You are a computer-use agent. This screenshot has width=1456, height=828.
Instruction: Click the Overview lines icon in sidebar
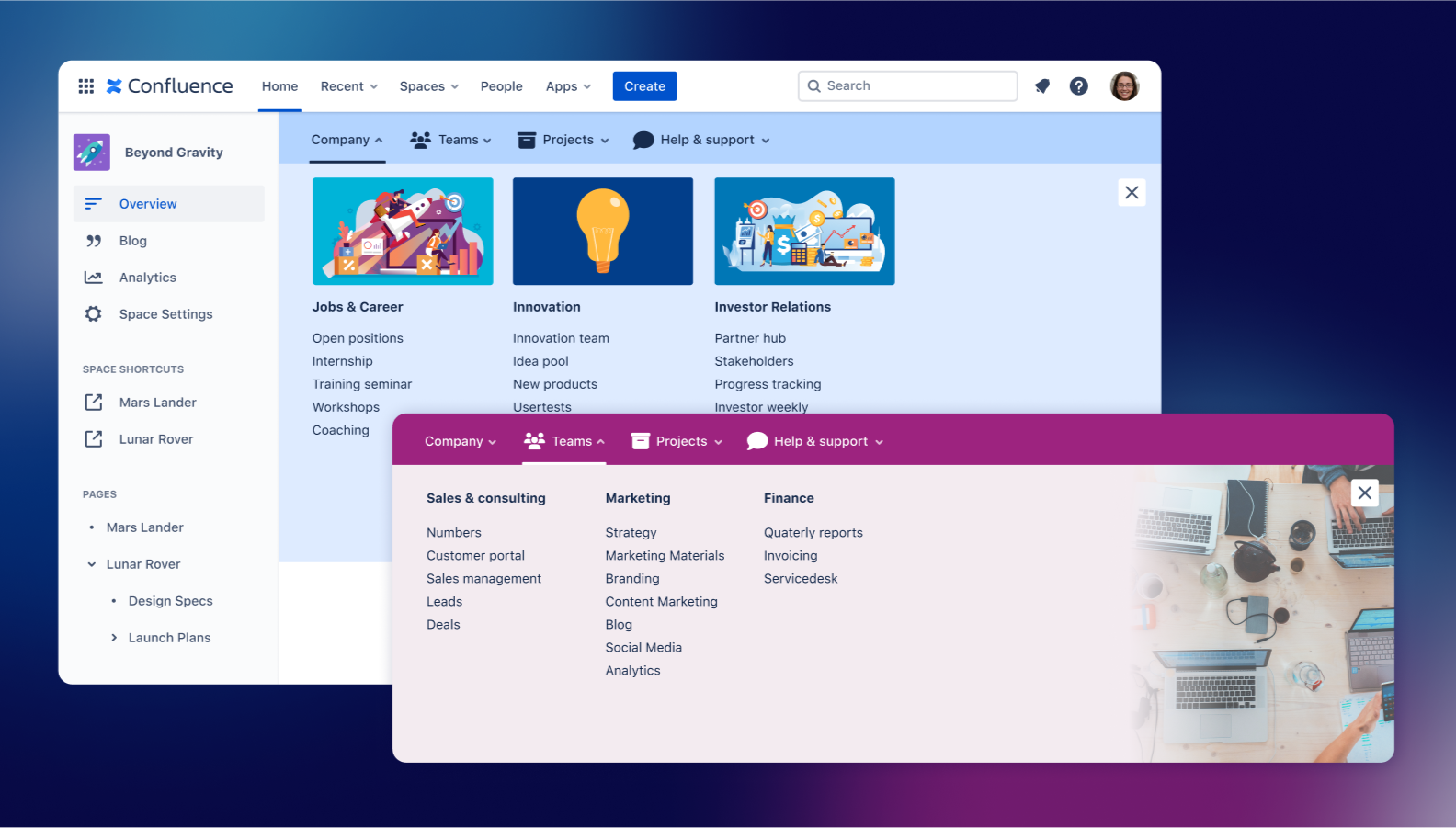coord(93,204)
